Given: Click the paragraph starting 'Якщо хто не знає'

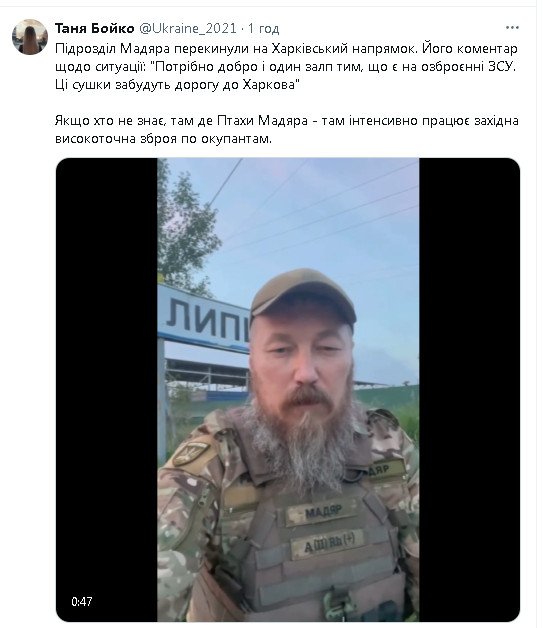Looking at the screenshot, I should pyautogui.click(x=286, y=129).
